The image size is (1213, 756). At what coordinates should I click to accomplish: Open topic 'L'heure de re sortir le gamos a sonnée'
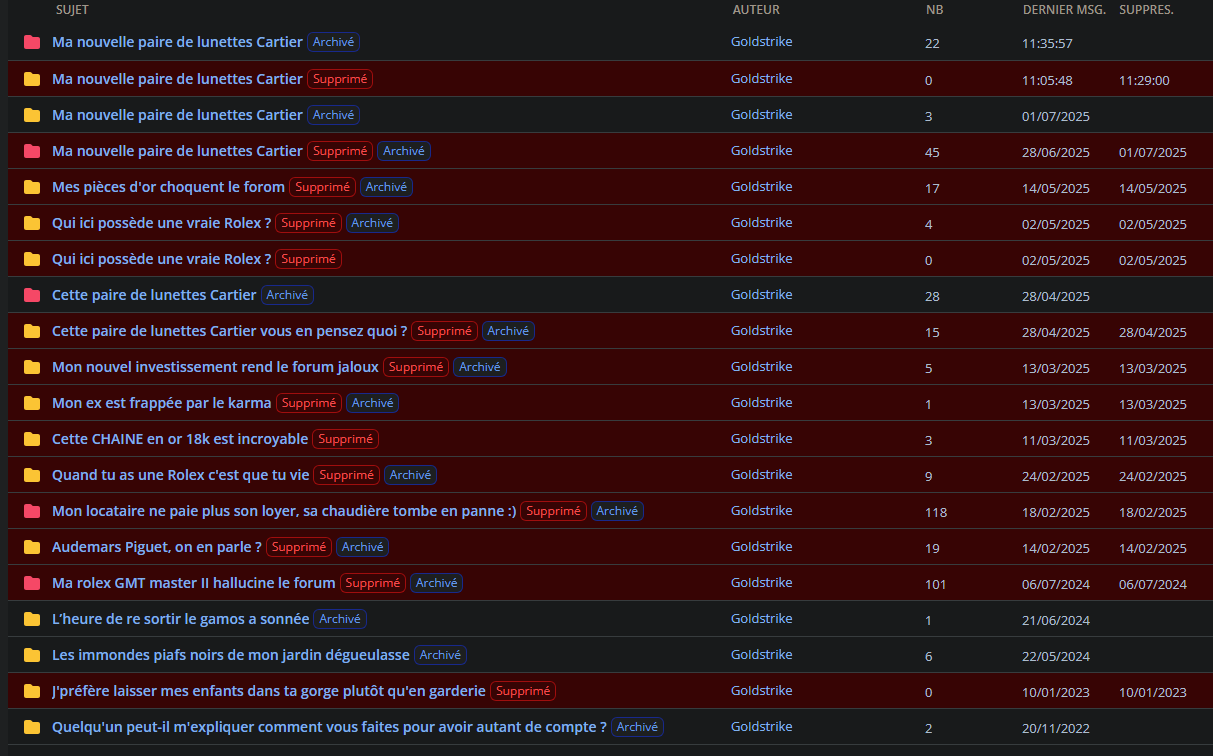click(181, 619)
